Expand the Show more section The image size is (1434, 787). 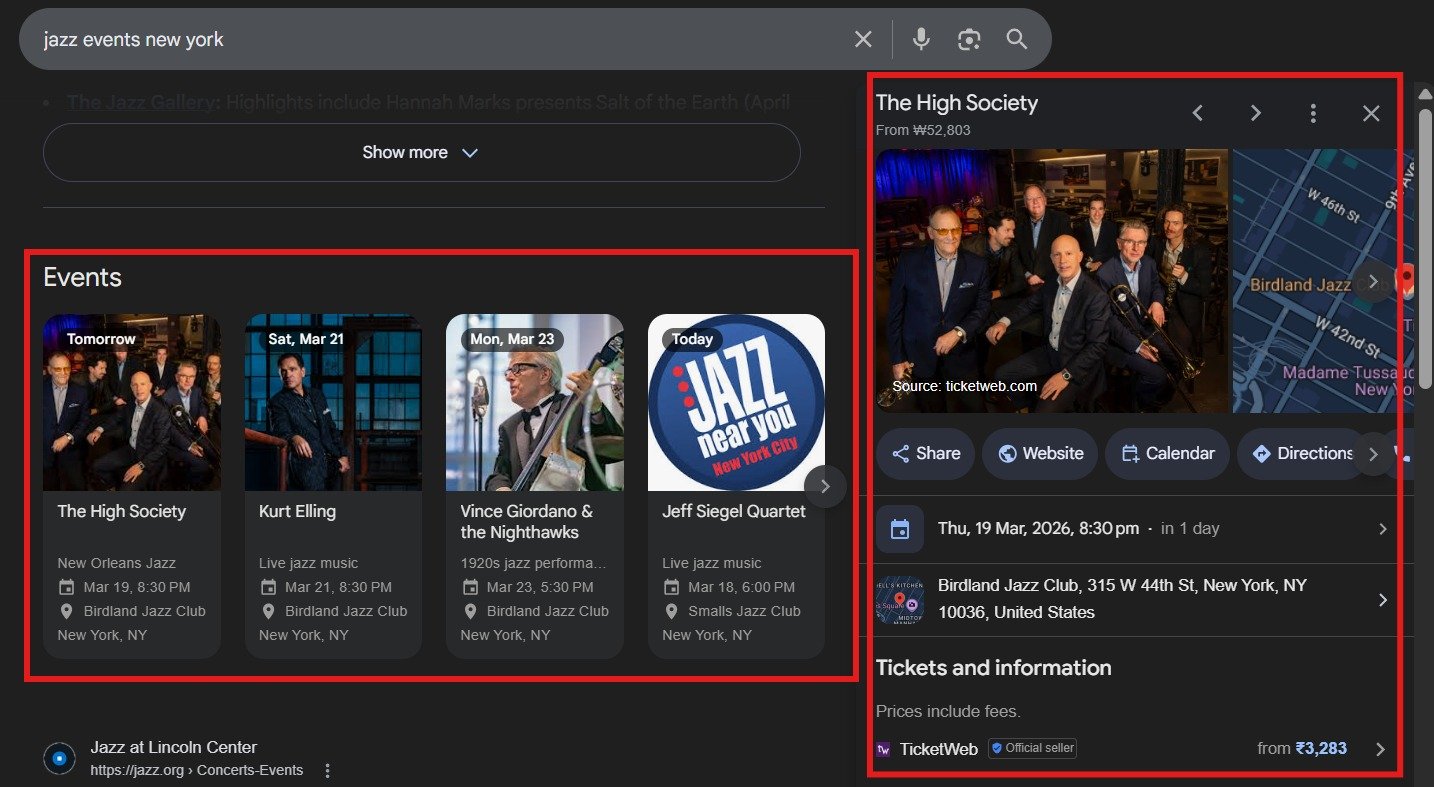pyautogui.click(x=421, y=152)
